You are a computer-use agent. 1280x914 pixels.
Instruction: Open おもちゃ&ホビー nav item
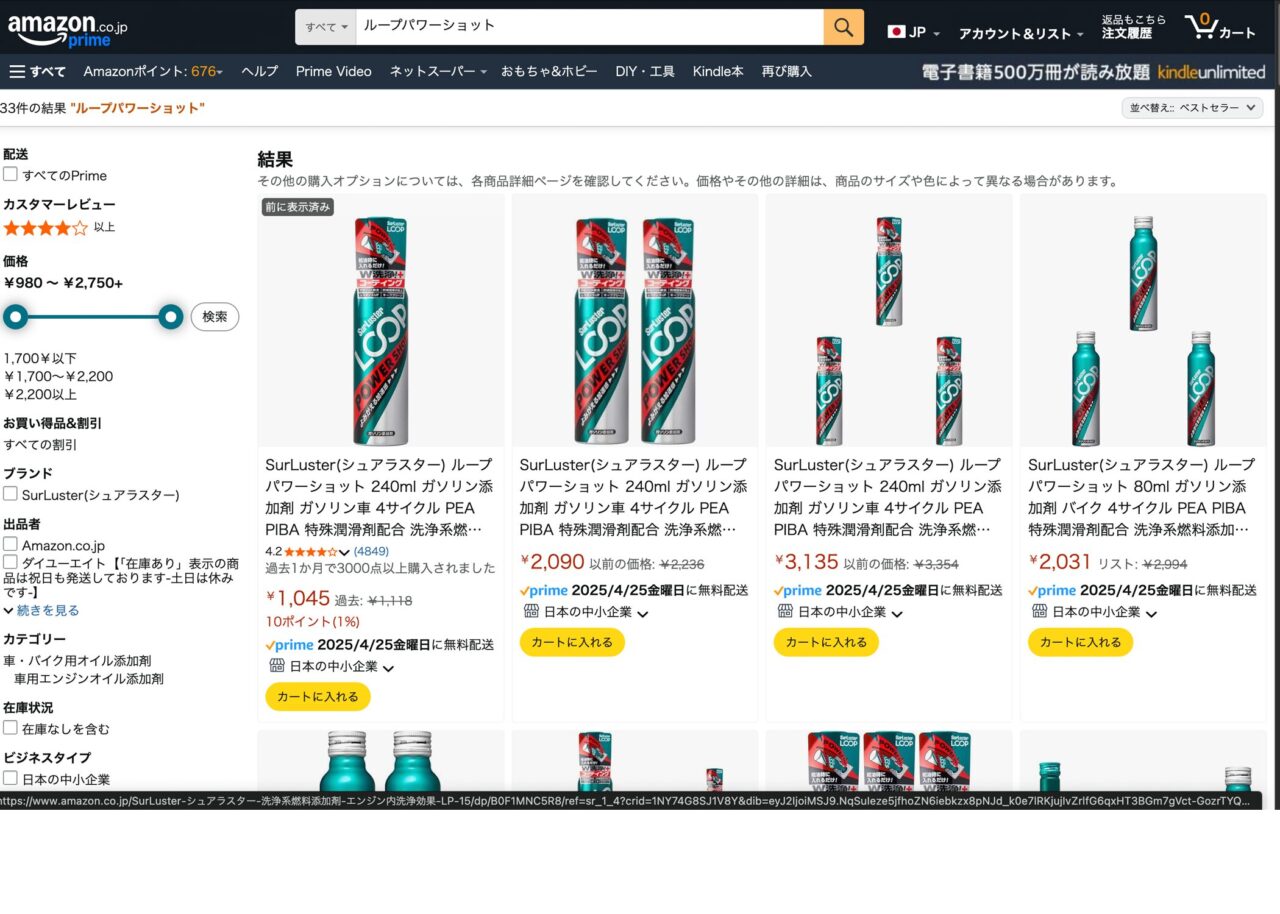pyautogui.click(x=549, y=71)
